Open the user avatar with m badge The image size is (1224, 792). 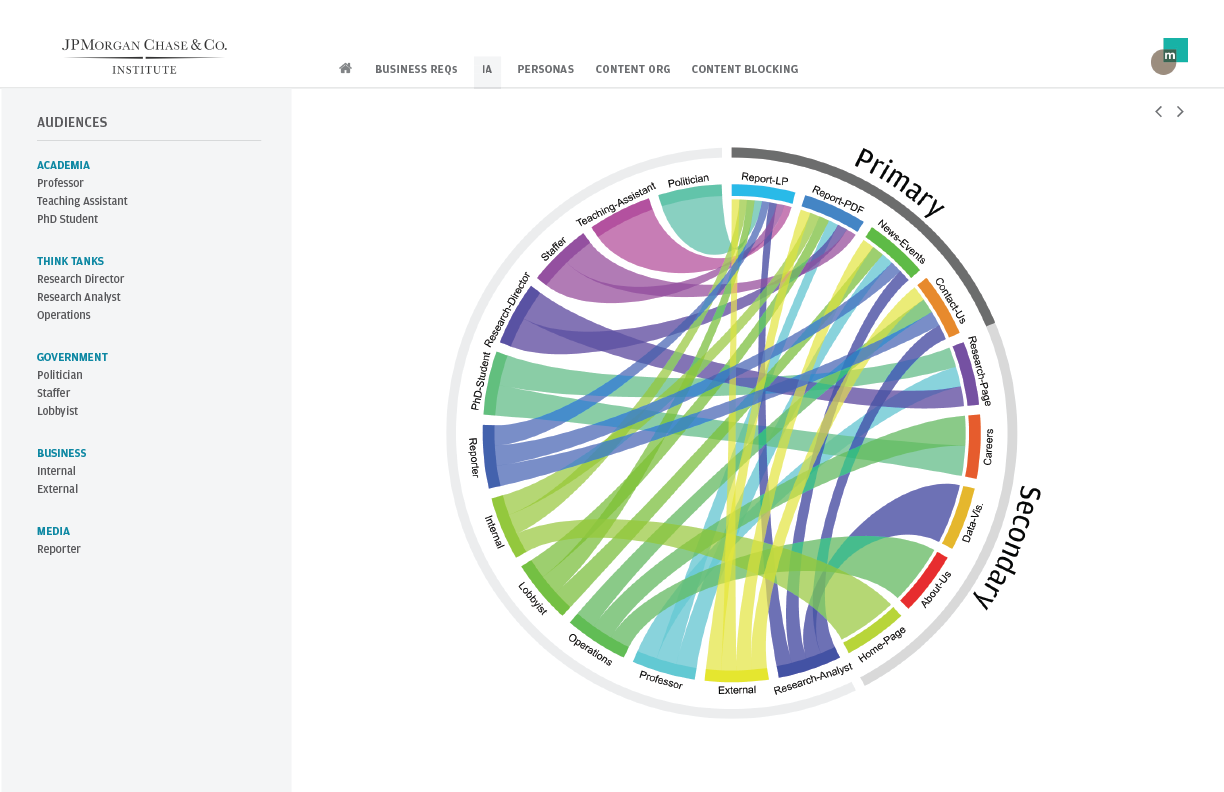(1168, 57)
